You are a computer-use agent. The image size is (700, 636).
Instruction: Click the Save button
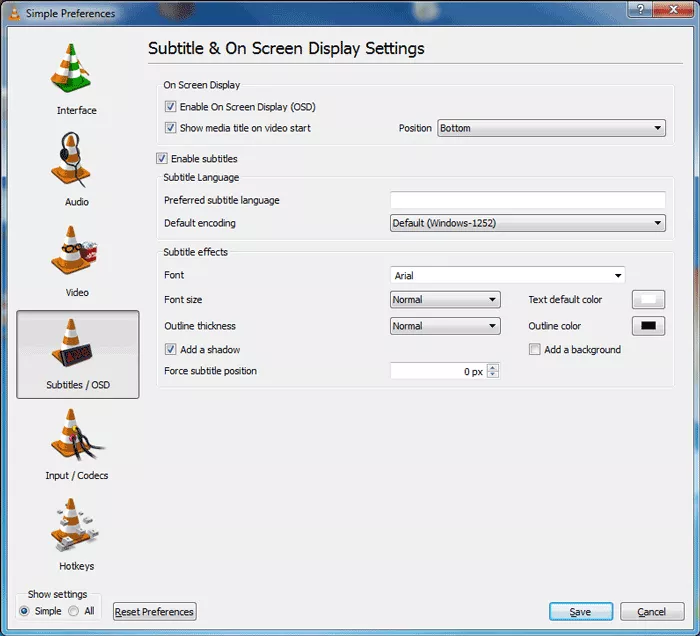[x=581, y=611]
